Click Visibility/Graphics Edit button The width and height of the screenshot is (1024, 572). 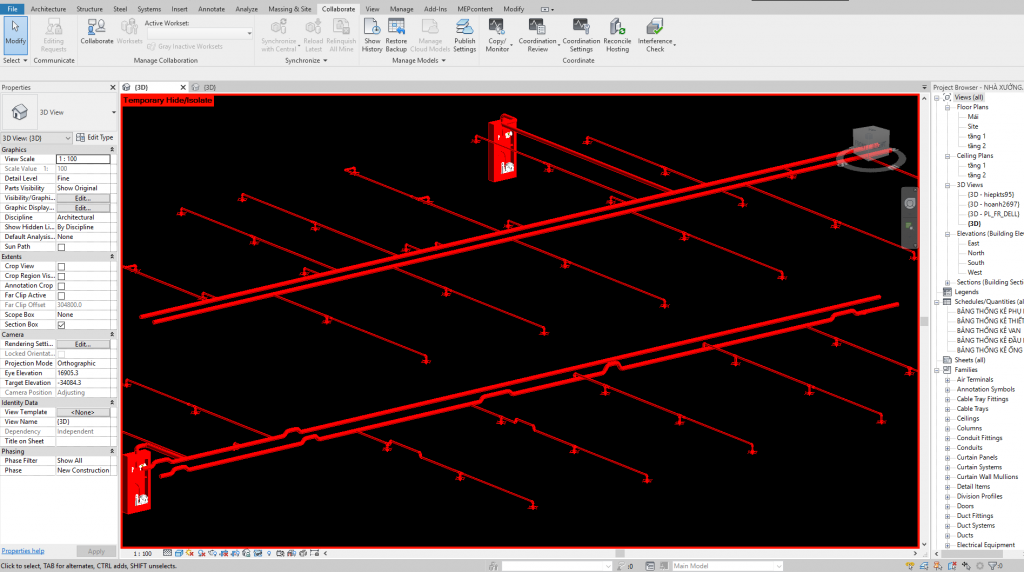click(82, 198)
